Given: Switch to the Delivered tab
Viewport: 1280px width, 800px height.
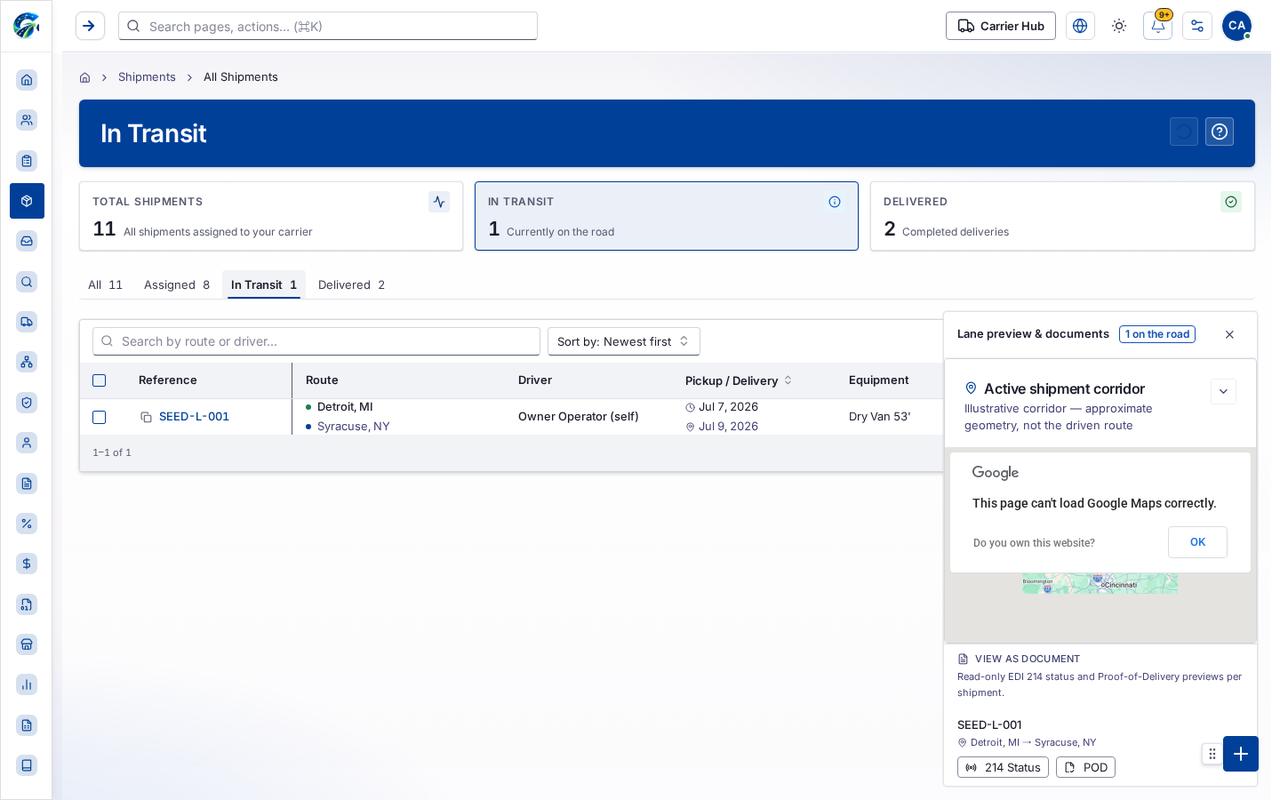Looking at the screenshot, I should tap(351, 285).
